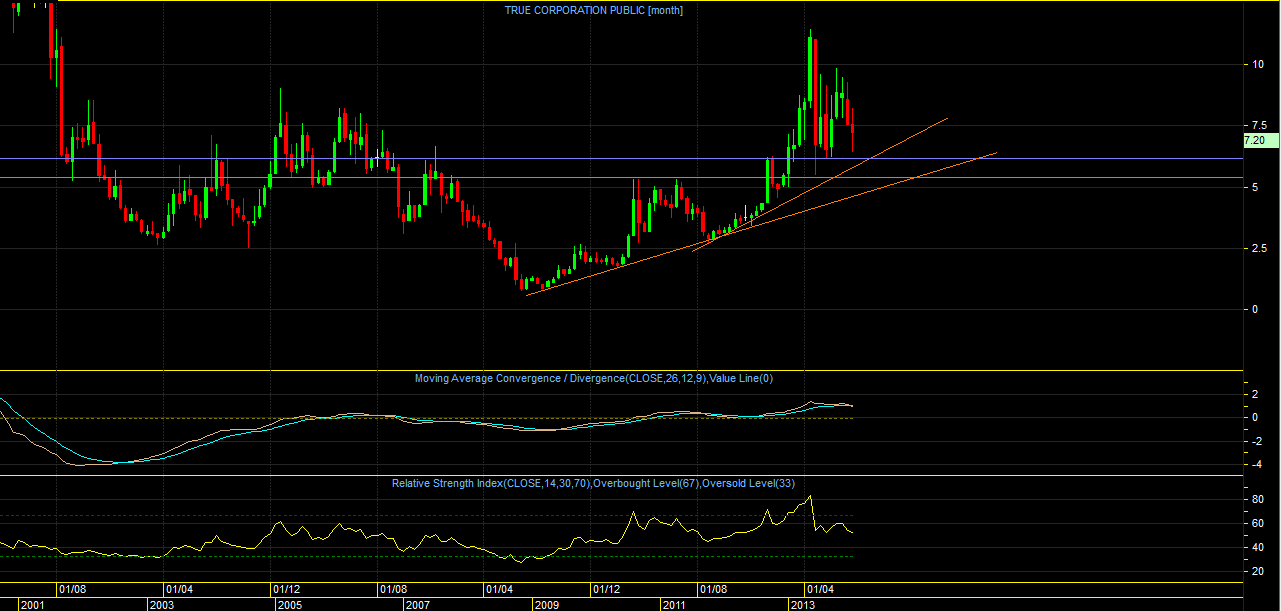Click the Moving Average Convergence / Divergence indicator title
Image resolution: width=1281 pixels, height=611 pixels.
click(594, 378)
